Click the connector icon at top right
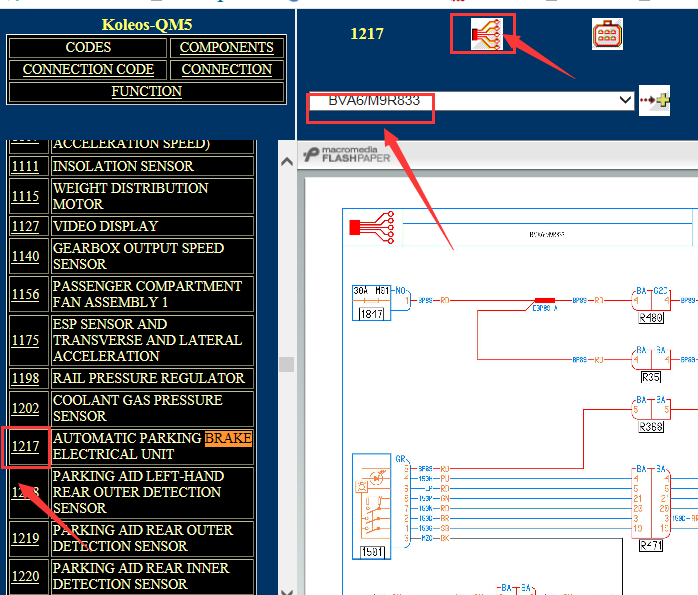The image size is (698, 595). pos(607,34)
